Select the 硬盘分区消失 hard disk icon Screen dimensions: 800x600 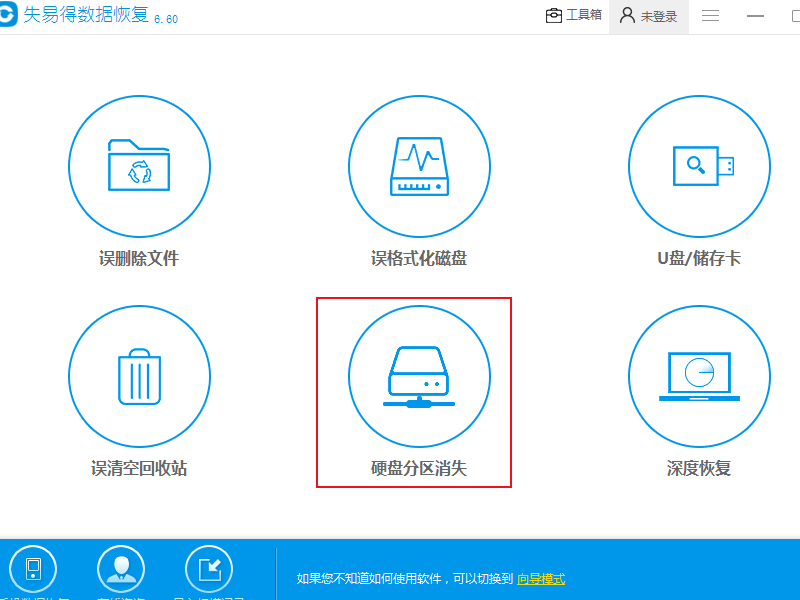tap(419, 377)
